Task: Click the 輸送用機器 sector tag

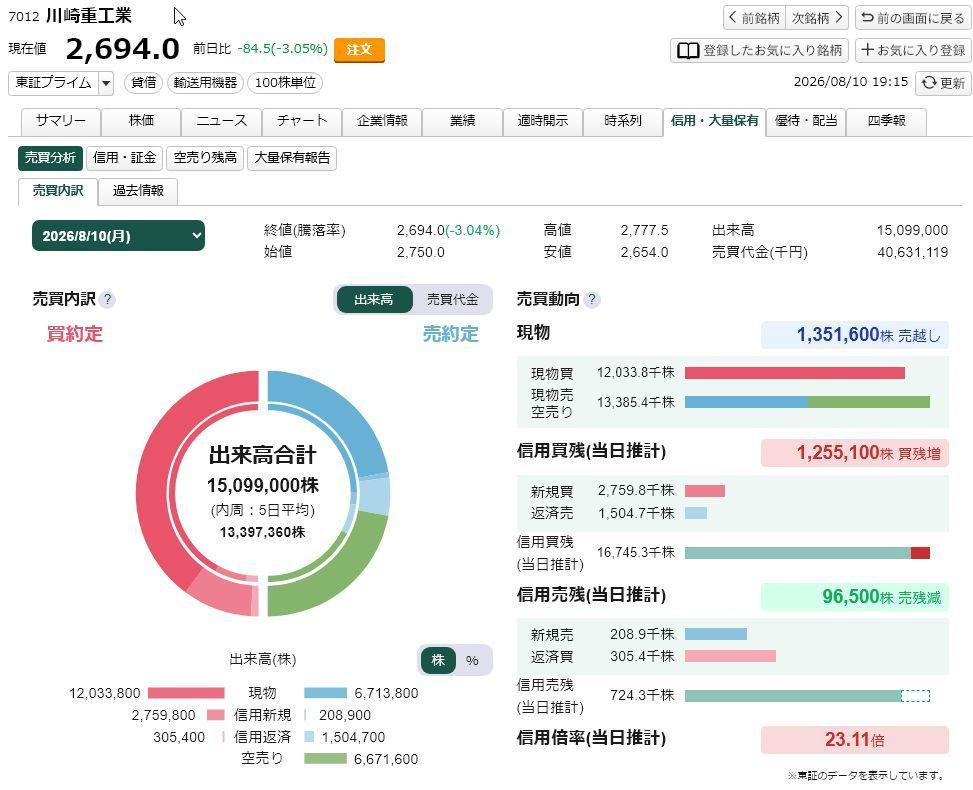Action: (205, 83)
